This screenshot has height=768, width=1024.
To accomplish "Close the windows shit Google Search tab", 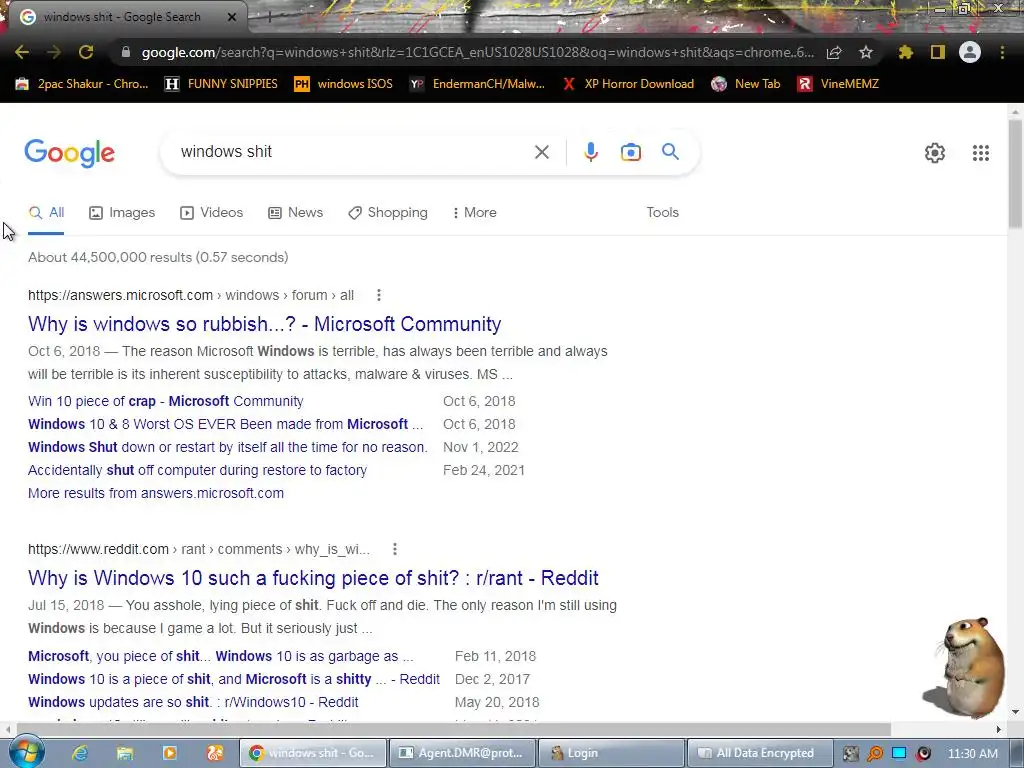I will (x=232, y=17).
